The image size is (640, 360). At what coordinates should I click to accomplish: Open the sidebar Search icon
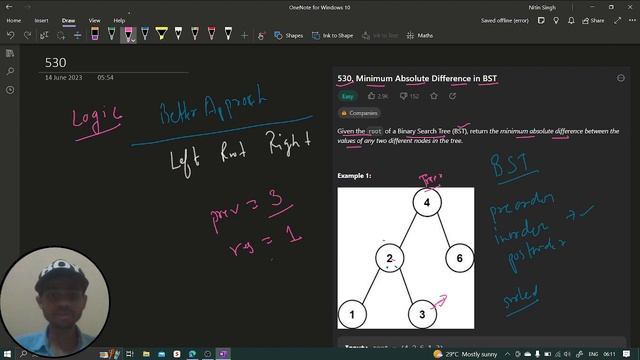click(10, 71)
